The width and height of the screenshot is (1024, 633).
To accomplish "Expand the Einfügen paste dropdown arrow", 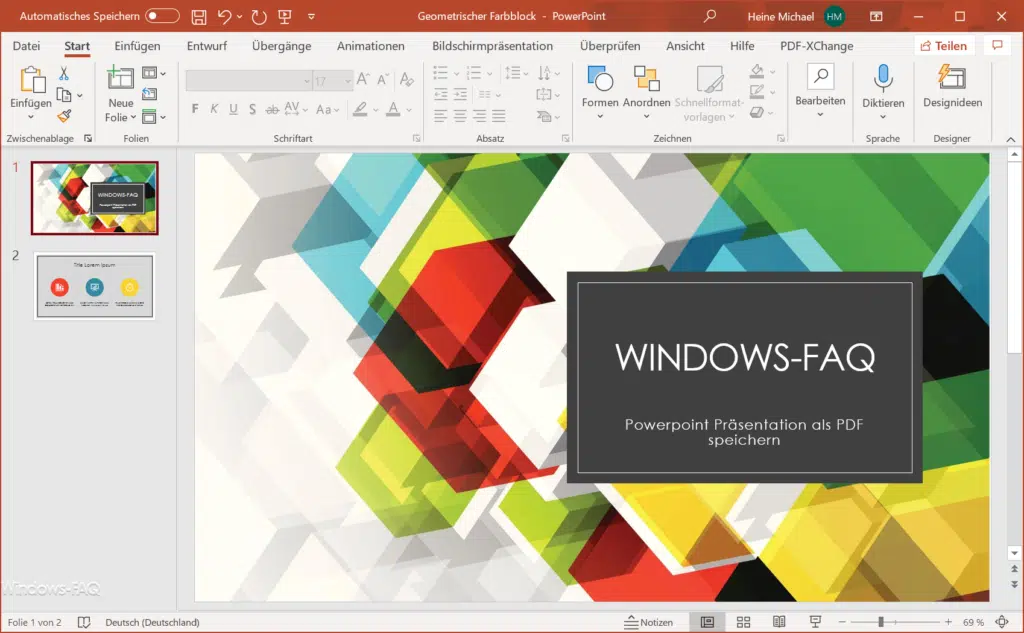I will point(30,117).
